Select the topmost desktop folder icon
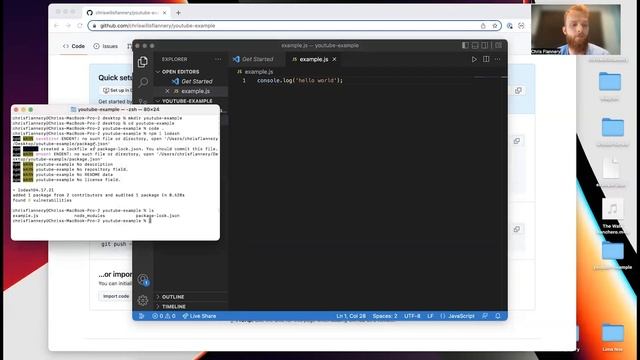640x360 pixels. 610,82
